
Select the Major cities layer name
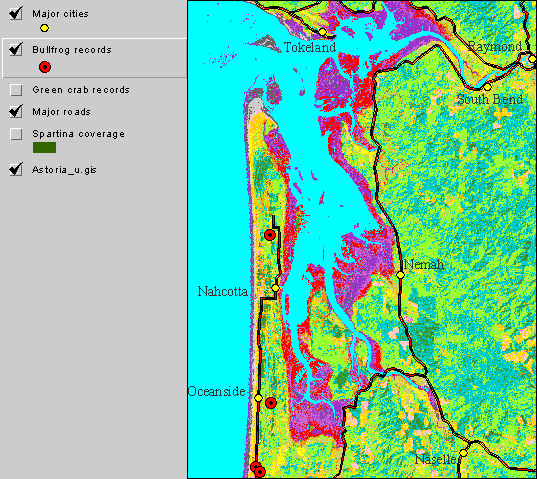tap(60, 14)
